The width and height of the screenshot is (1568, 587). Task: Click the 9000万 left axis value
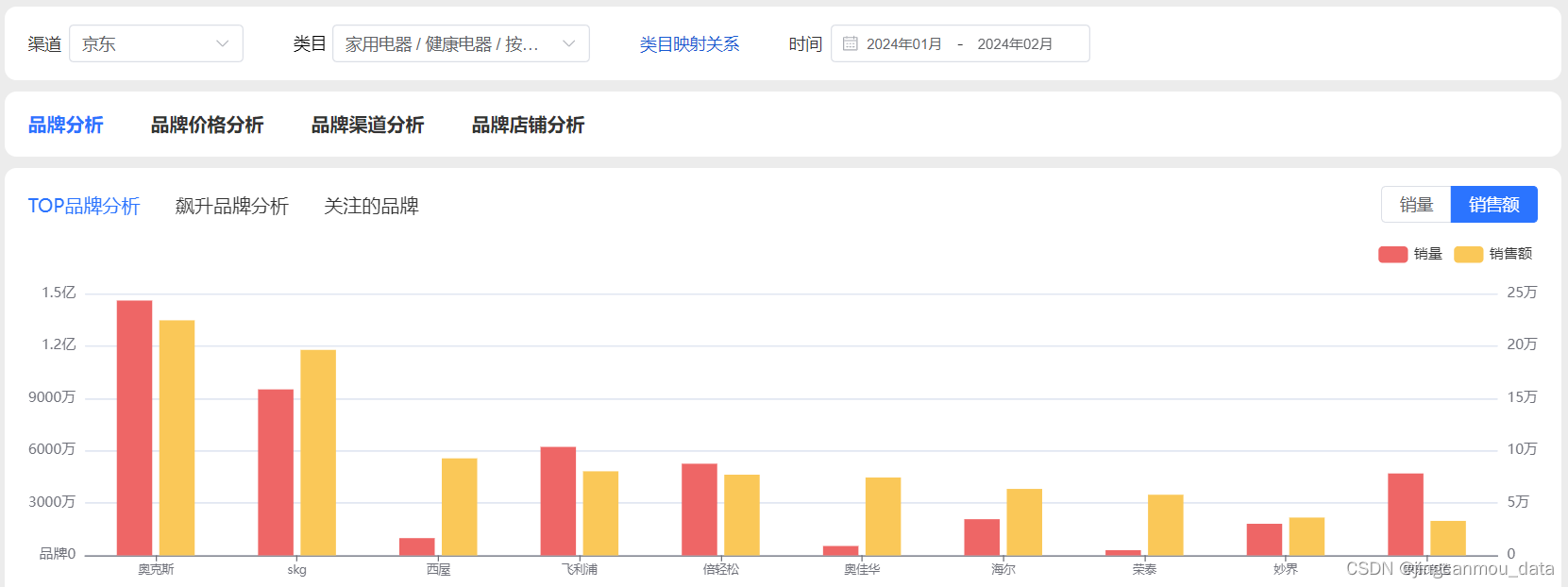52,397
